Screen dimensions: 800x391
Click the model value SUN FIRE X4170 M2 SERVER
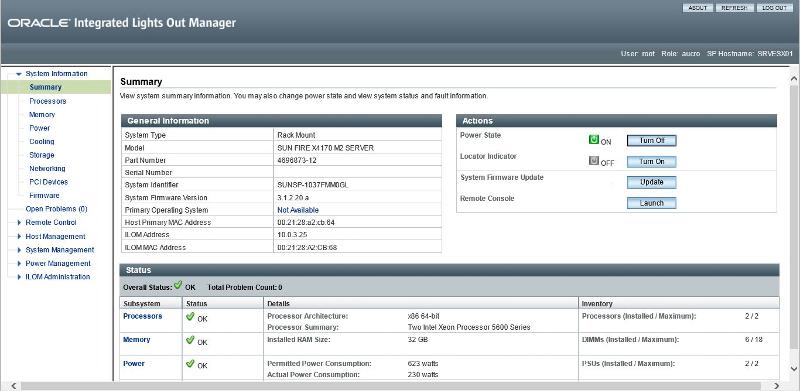pyautogui.click(x=326, y=148)
